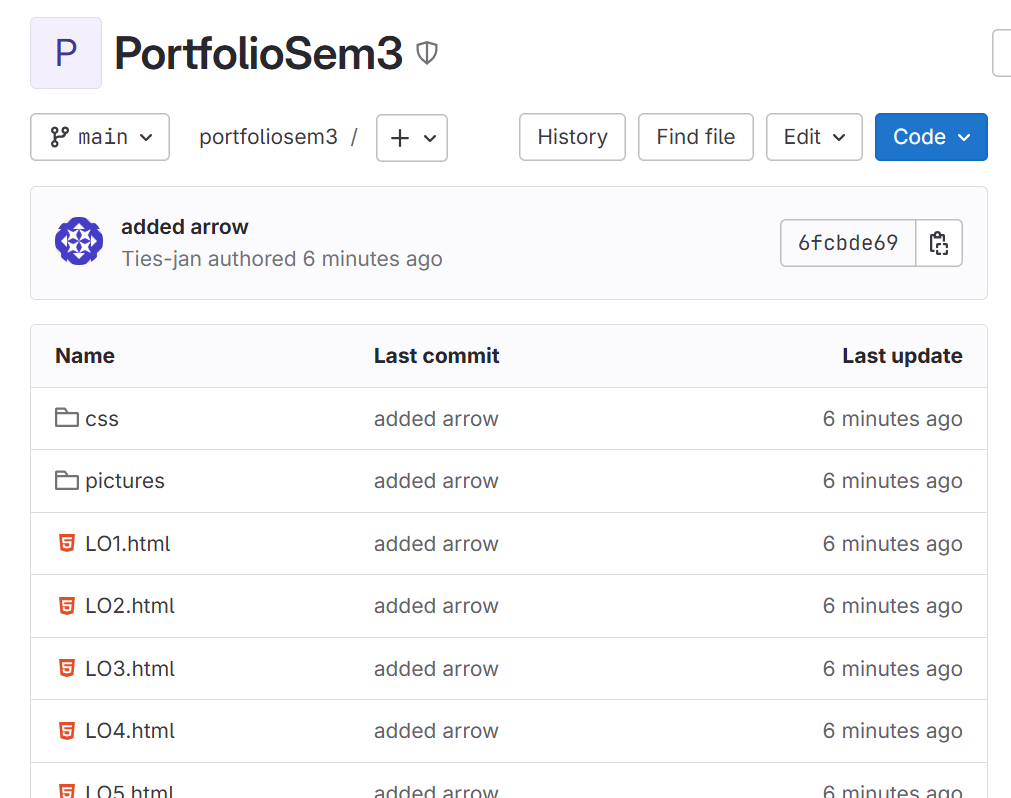Click the Find file button

pos(695,137)
